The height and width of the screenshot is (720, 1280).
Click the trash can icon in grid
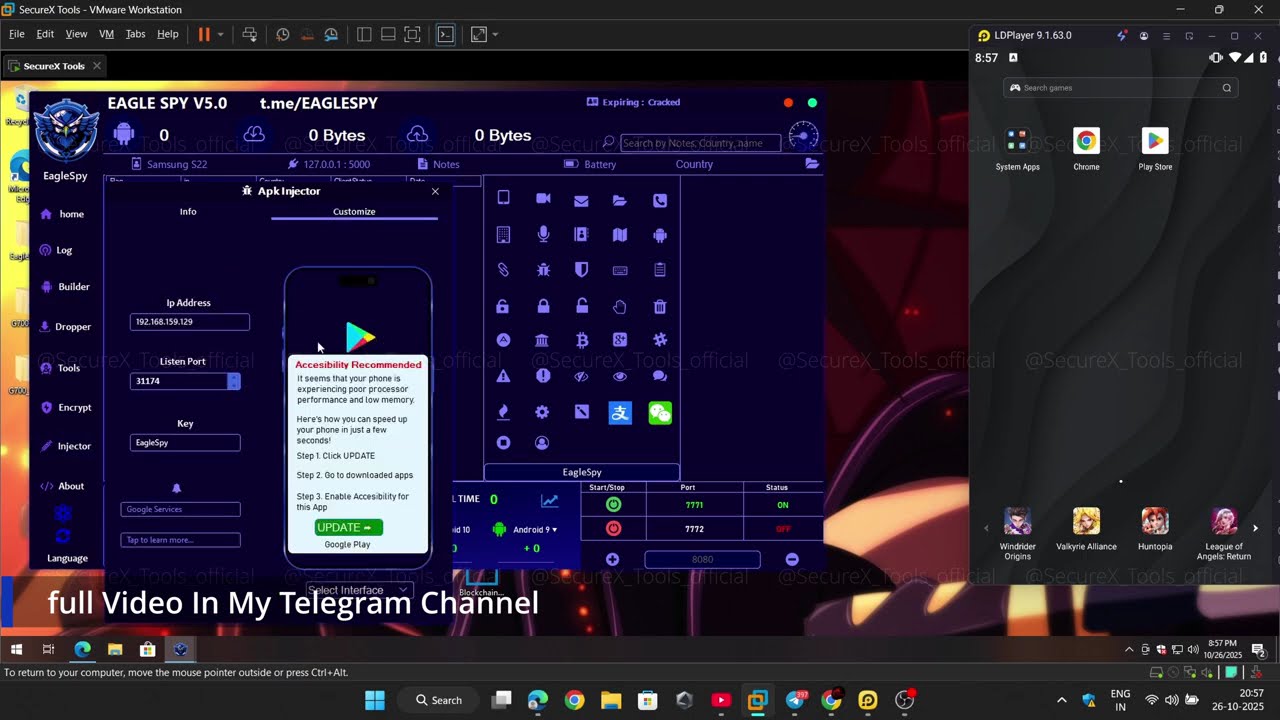coord(660,307)
